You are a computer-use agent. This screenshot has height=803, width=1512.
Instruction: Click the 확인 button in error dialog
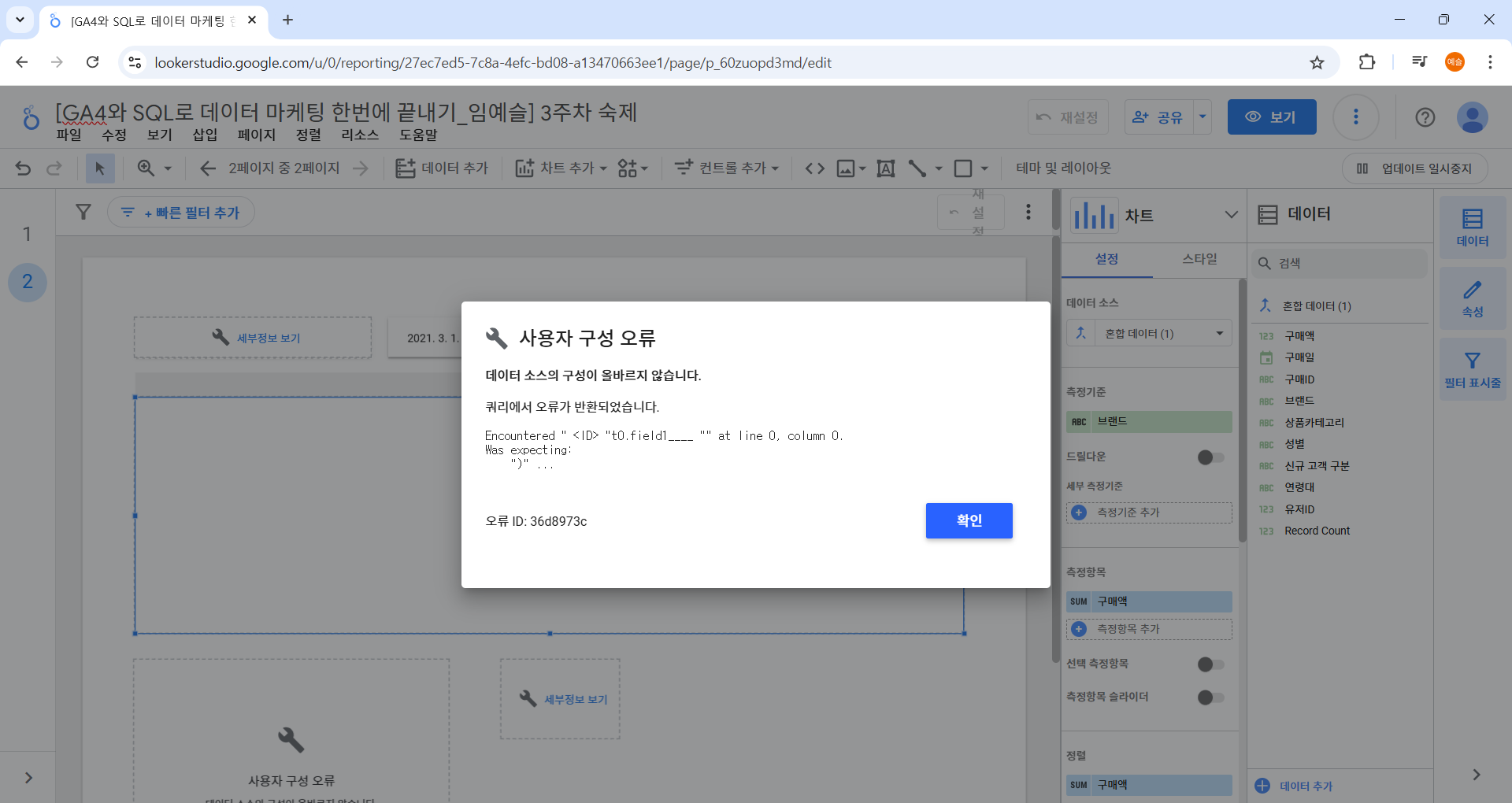coord(969,520)
